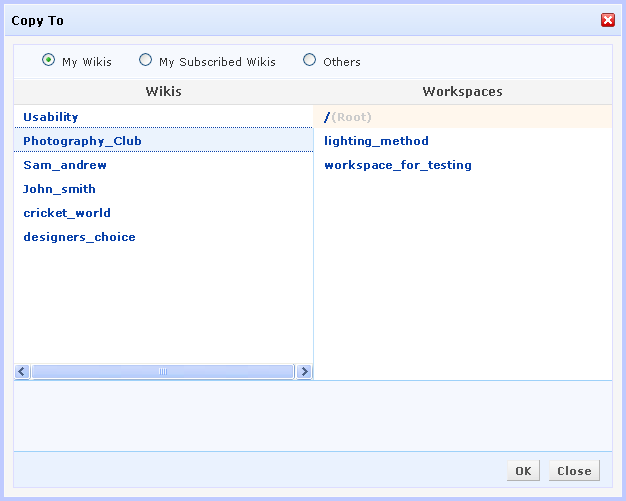Close the Copy To dialog with red X
Image resolution: width=626 pixels, height=501 pixels.
(x=608, y=20)
